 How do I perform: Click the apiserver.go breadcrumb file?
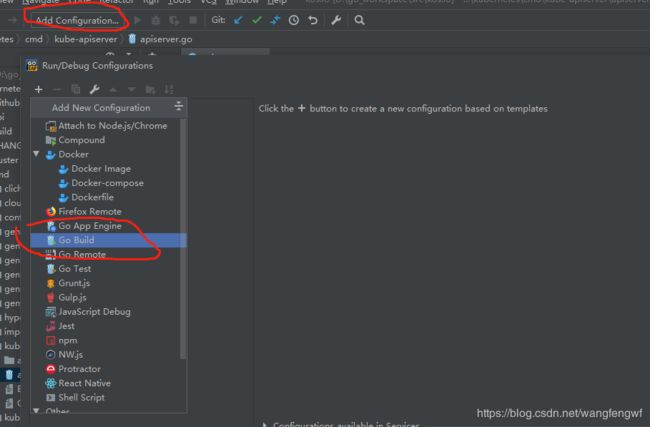tap(160, 39)
